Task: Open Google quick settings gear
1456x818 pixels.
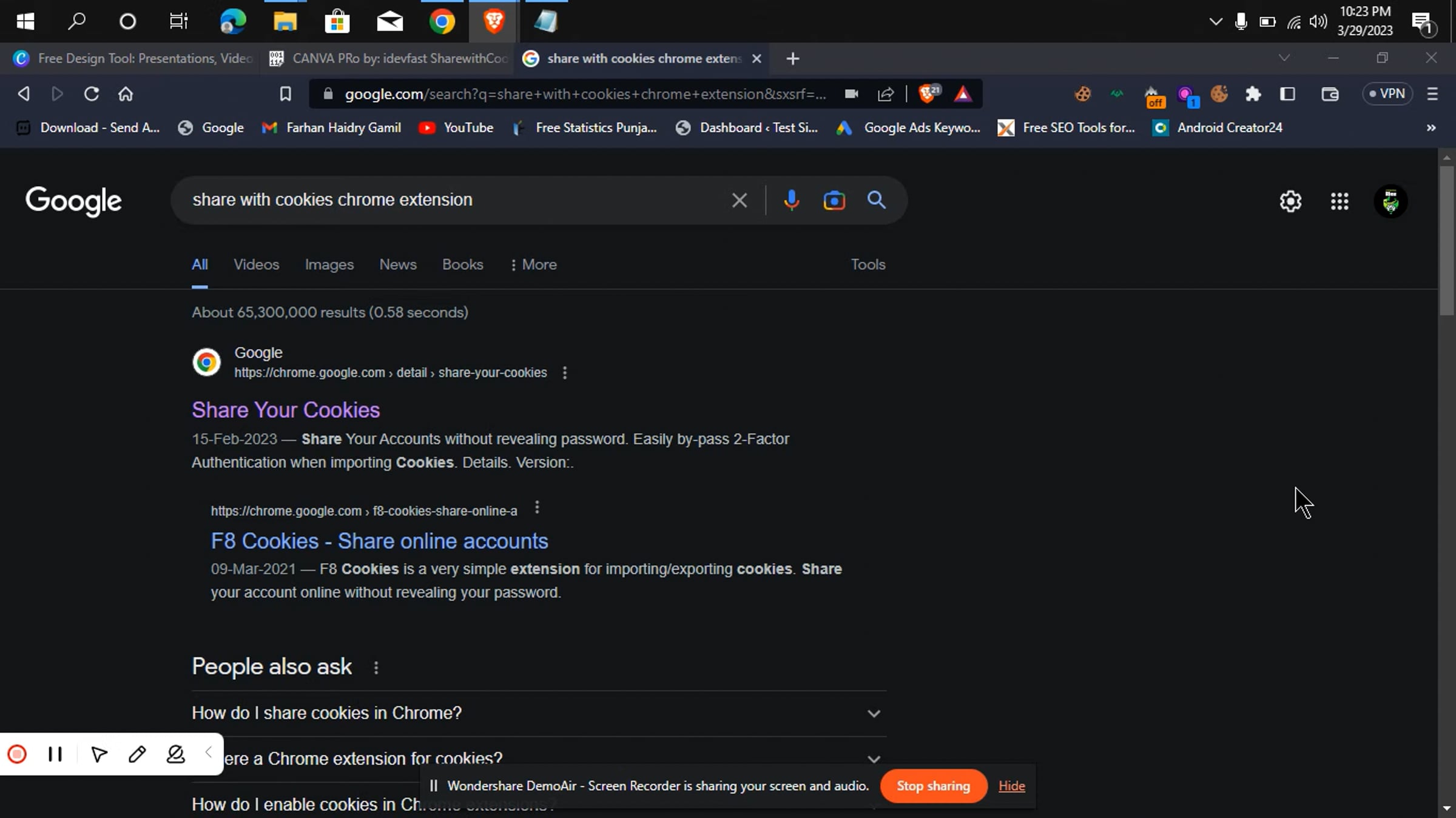Action: tap(1290, 201)
